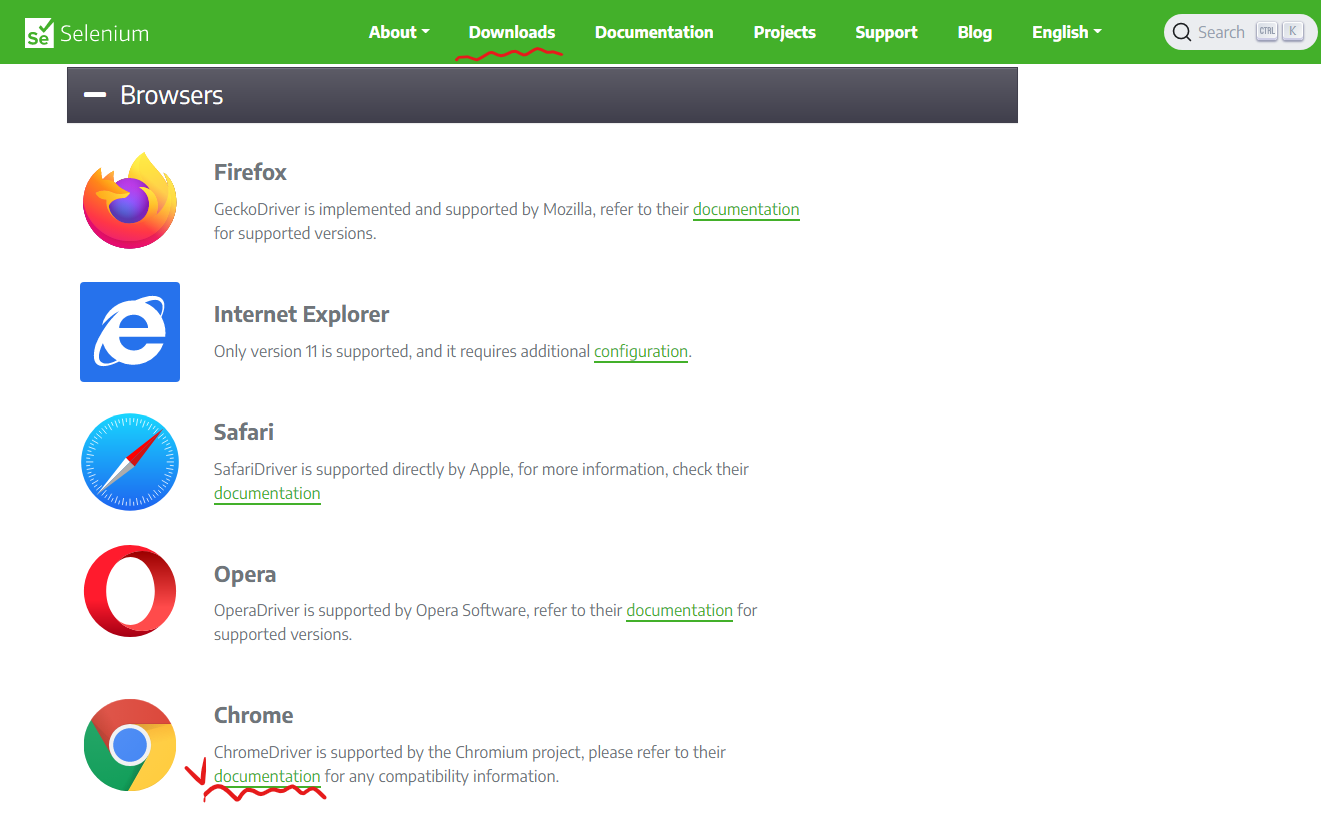1321x817 pixels.
Task: Open OperaDriver documentation link
Action: pyautogui.click(x=679, y=610)
